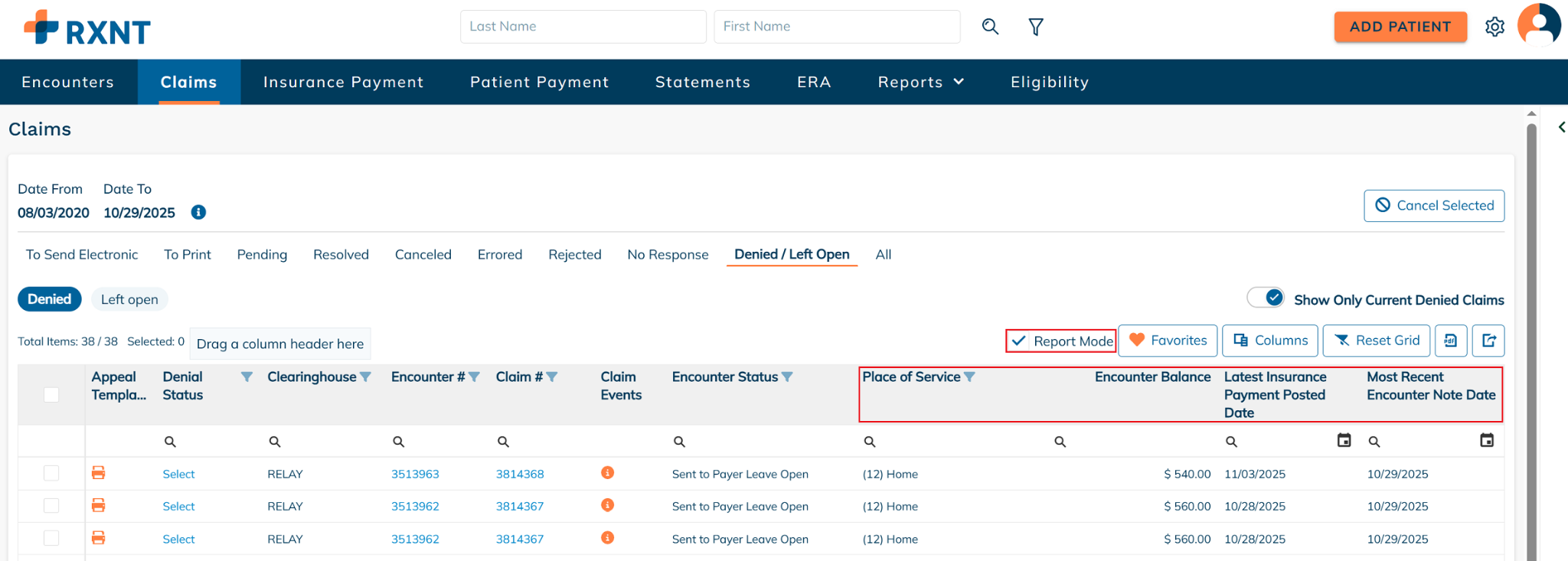Open calendar for Most Recent Encounter Note Date
Viewport: 1568px width, 561px height.
point(1486,440)
